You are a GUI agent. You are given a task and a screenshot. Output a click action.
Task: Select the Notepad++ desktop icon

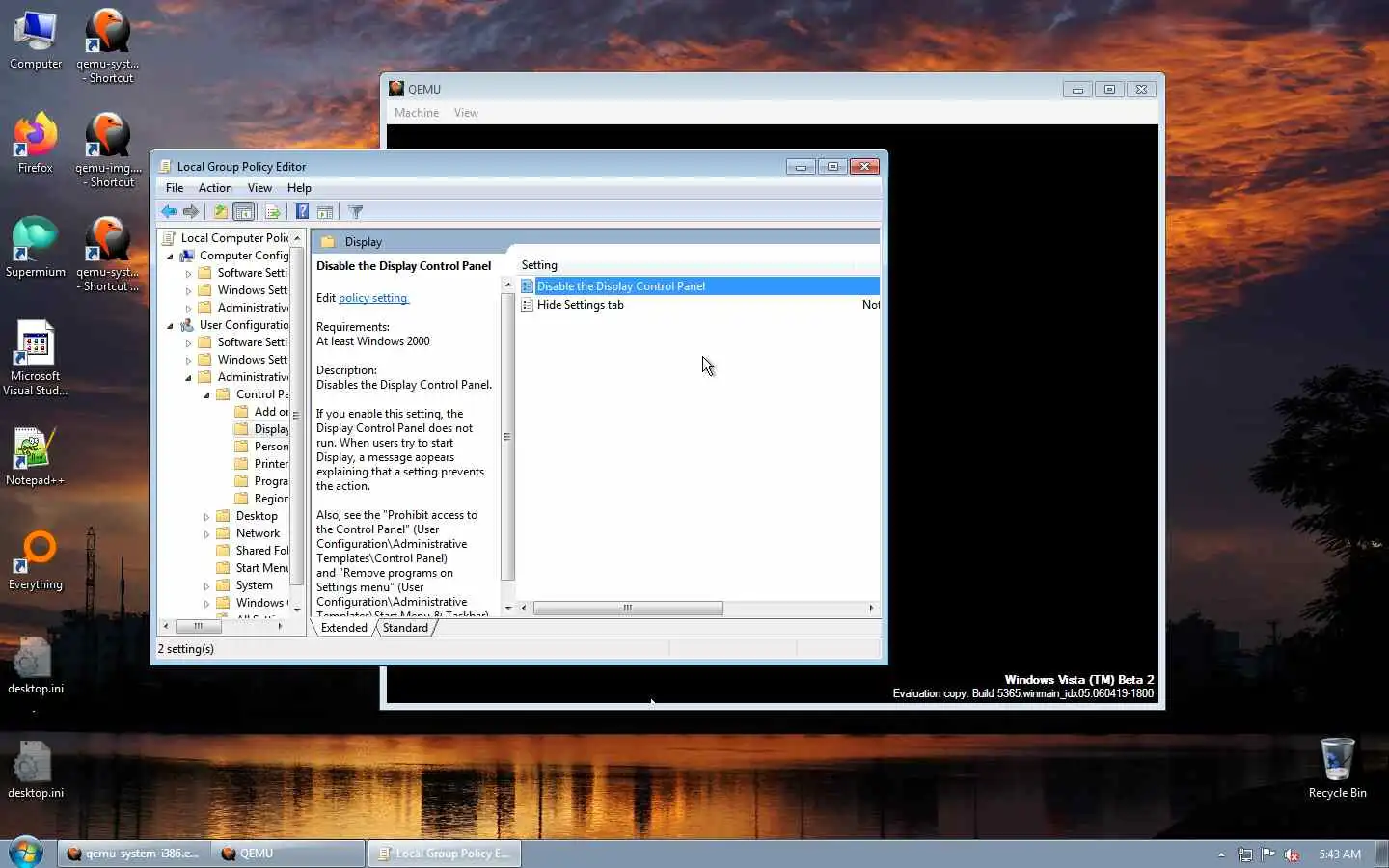36,457
